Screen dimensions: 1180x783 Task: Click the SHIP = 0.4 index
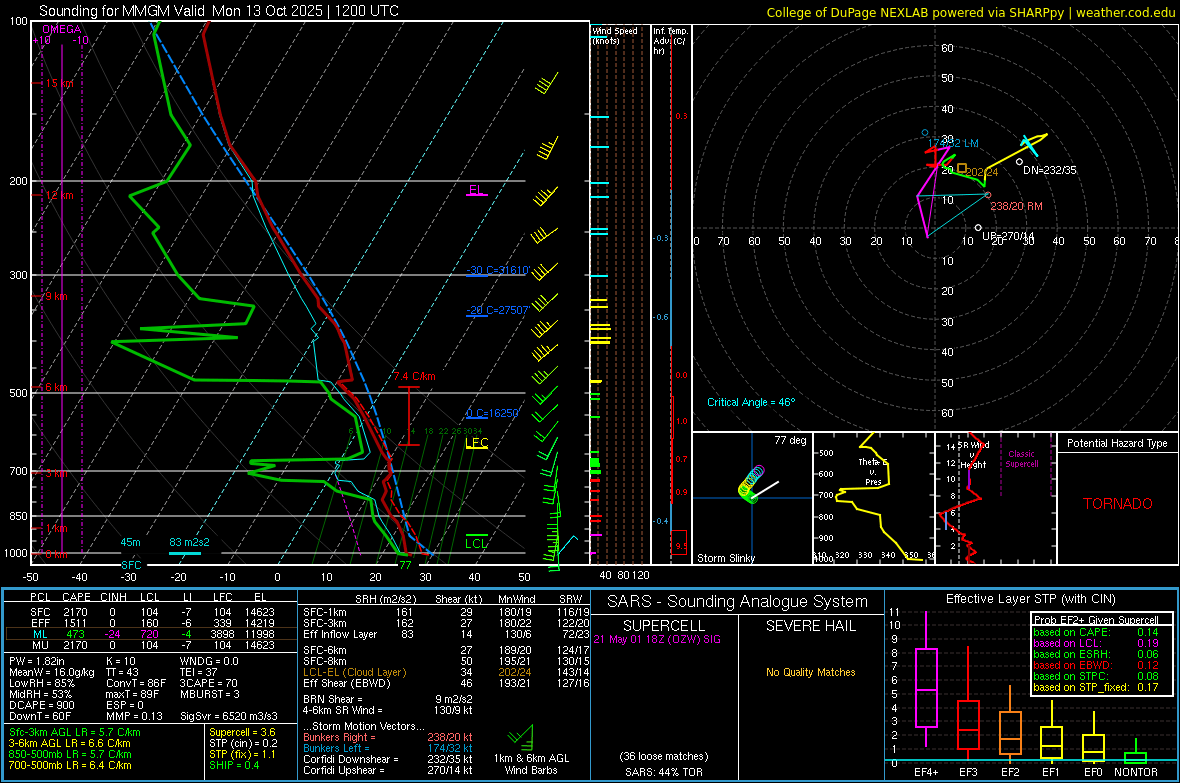click(x=233, y=765)
